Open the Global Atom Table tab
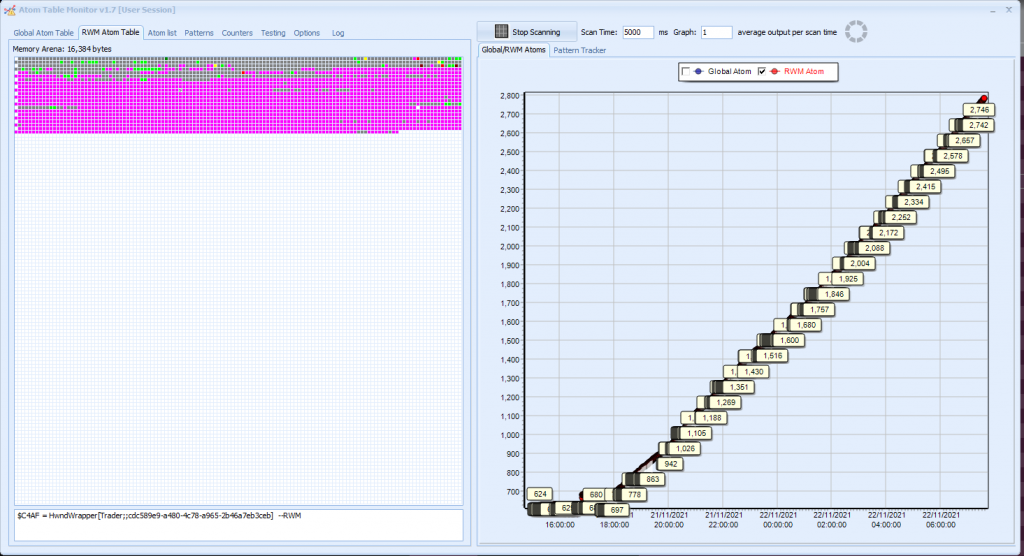 click(43, 33)
